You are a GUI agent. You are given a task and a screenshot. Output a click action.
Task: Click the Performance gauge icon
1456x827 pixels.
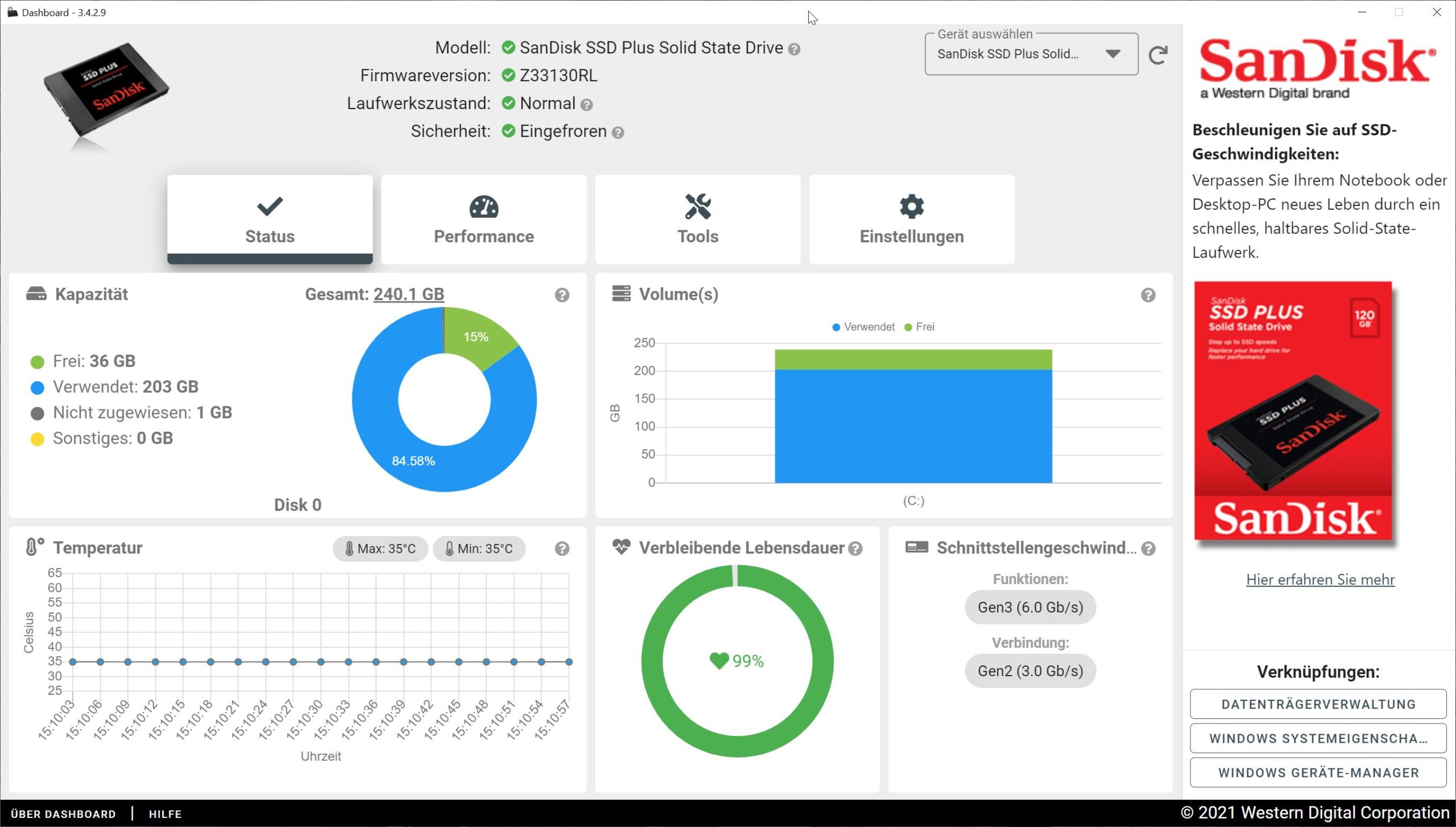(x=483, y=207)
